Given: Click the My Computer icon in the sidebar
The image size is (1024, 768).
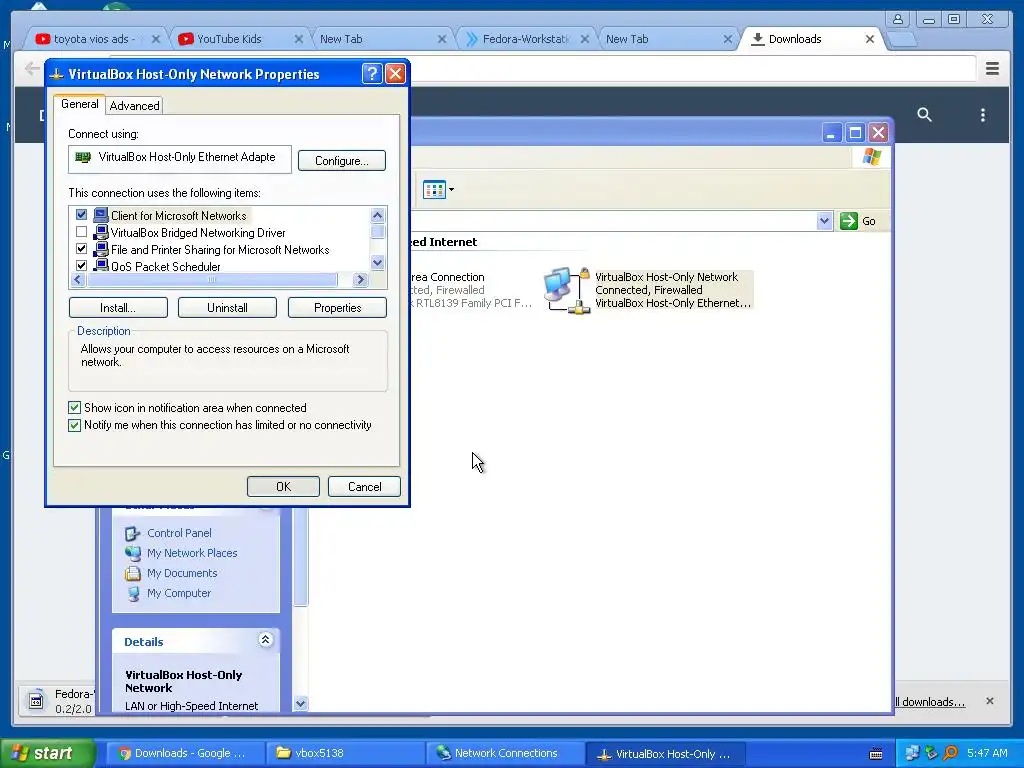Looking at the screenshot, I should (x=133, y=594).
